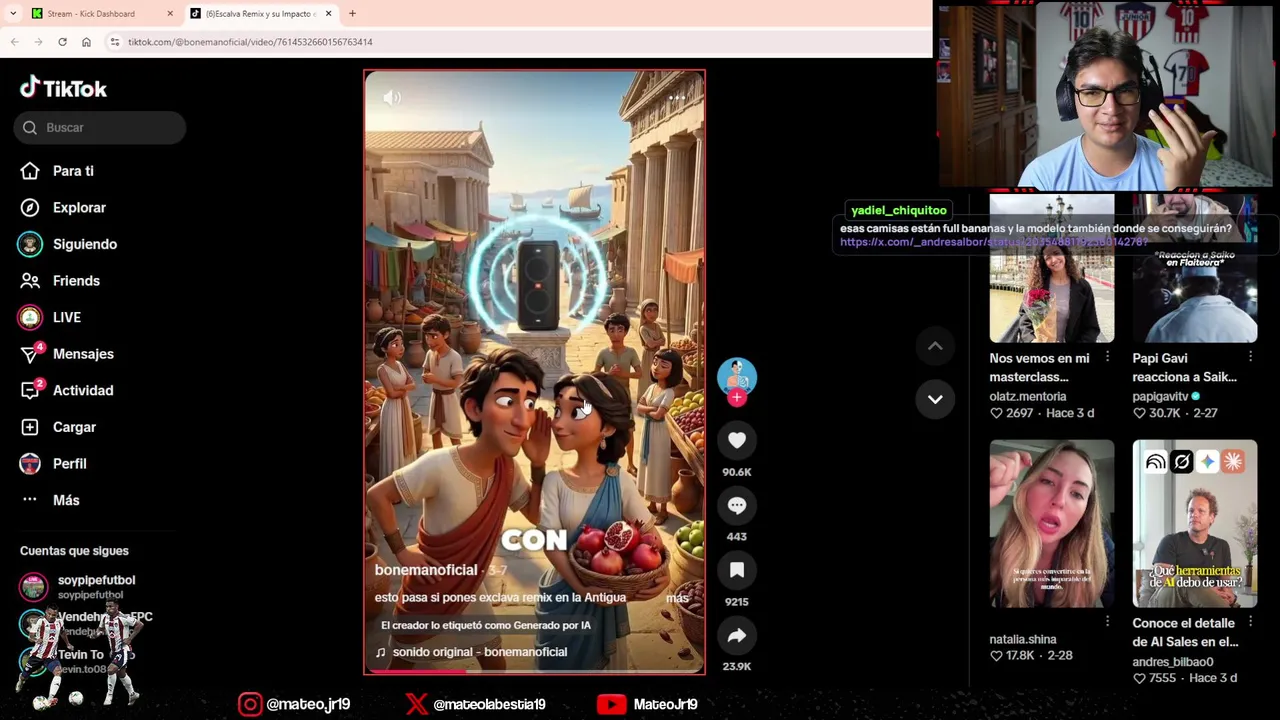
Task: Open the olatz.mentoria author link
Action: (1027, 396)
